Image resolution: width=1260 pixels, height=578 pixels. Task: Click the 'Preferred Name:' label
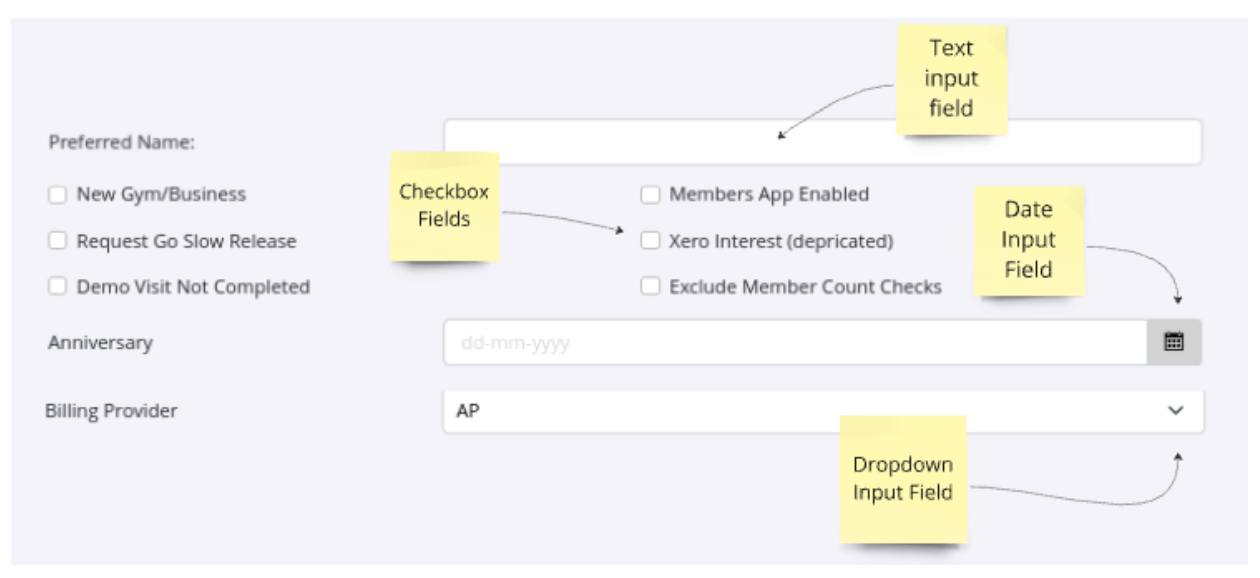coord(122,143)
